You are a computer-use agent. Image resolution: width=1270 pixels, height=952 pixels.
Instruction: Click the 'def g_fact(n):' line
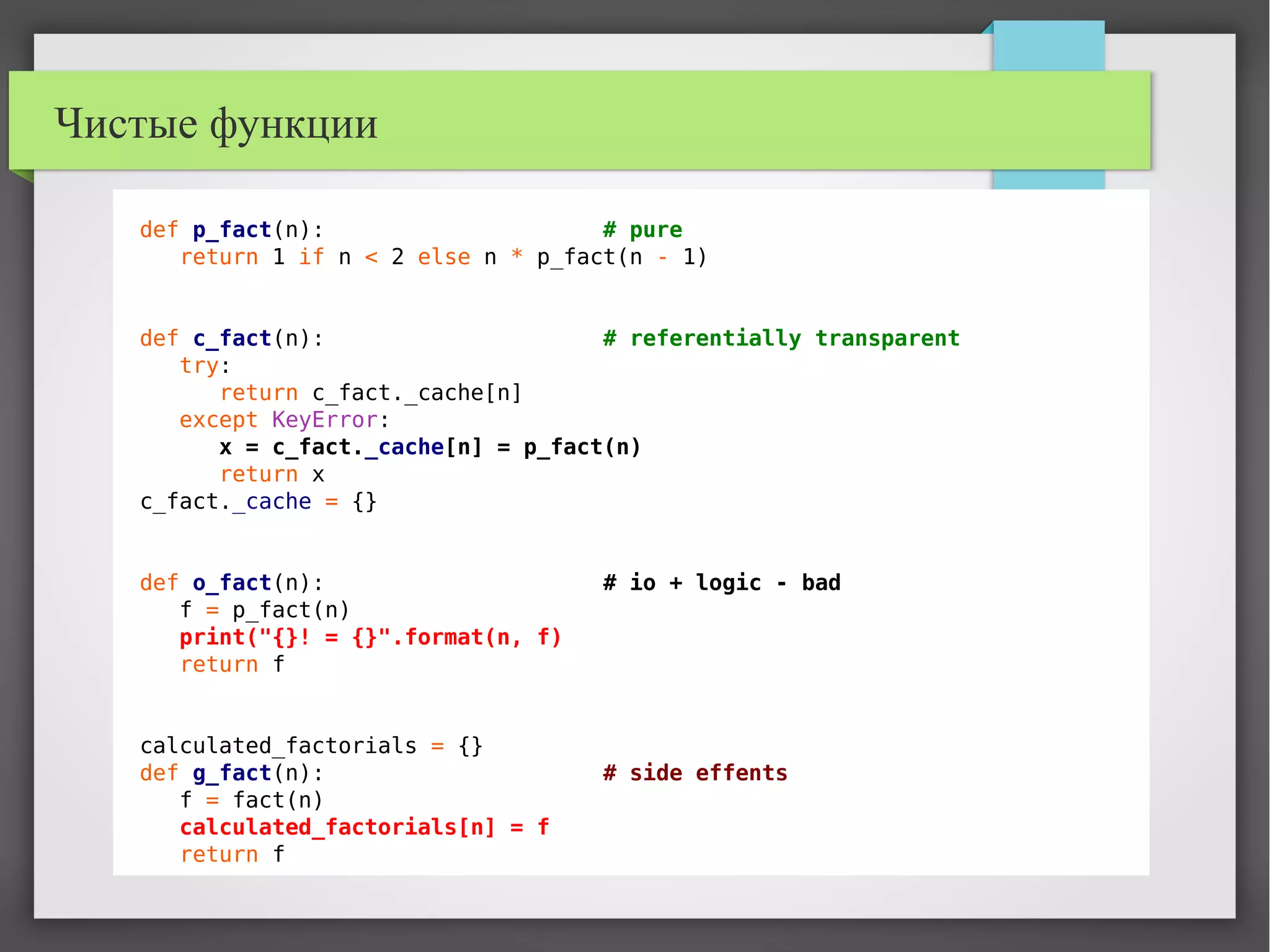(x=231, y=773)
